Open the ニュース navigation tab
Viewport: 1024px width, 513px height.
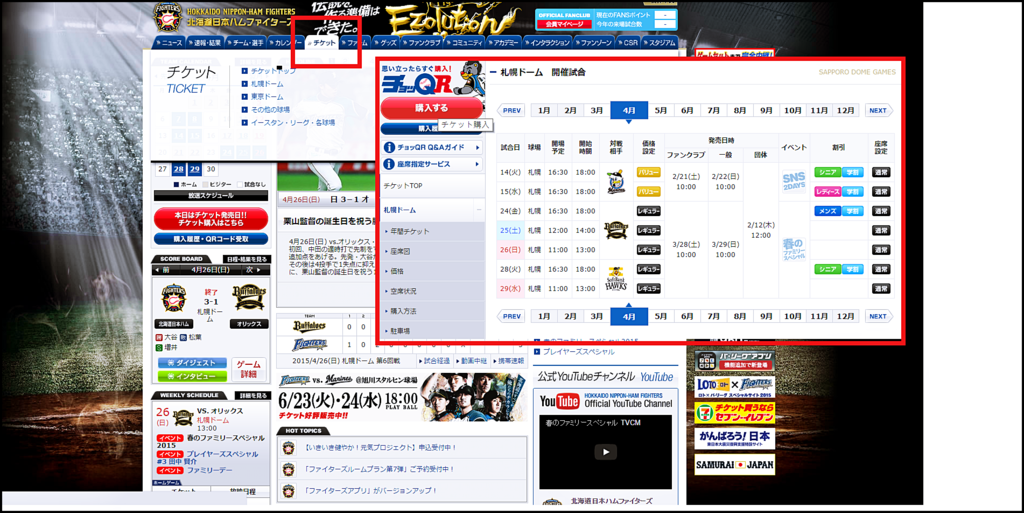pyautogui.click(x=171, y=42)
